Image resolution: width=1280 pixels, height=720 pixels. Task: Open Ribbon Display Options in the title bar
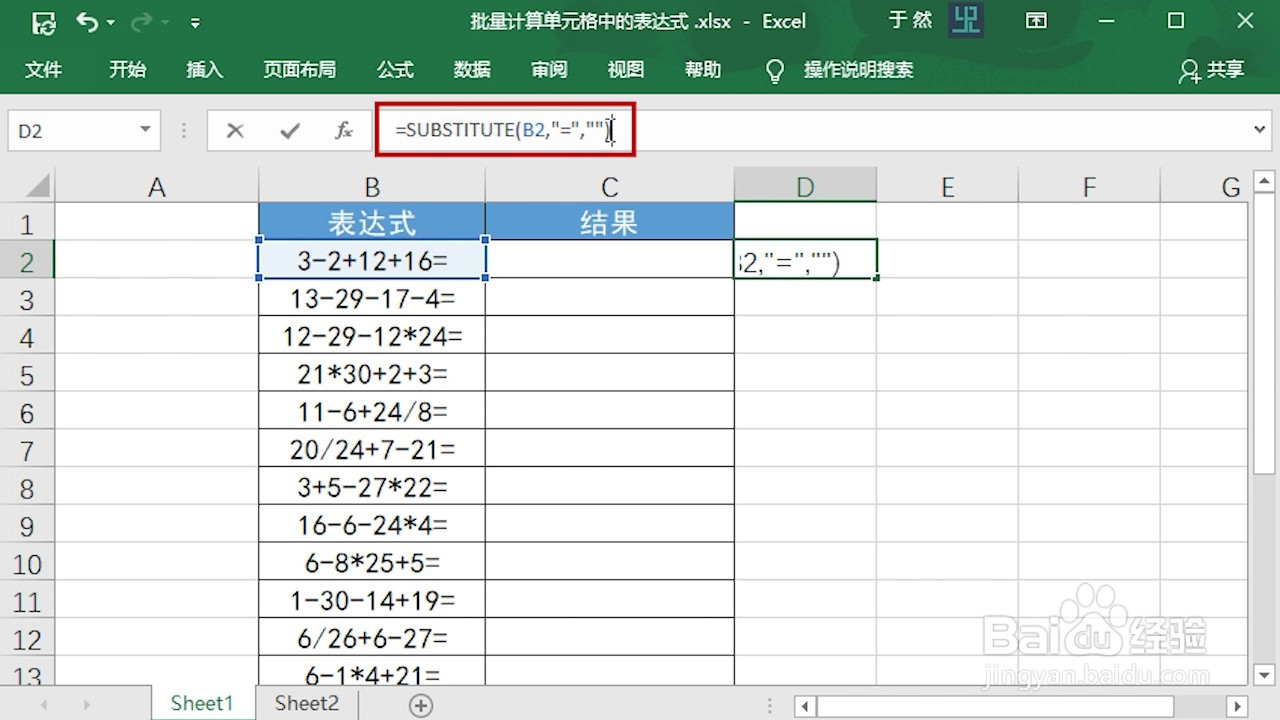click(1037, 21)
